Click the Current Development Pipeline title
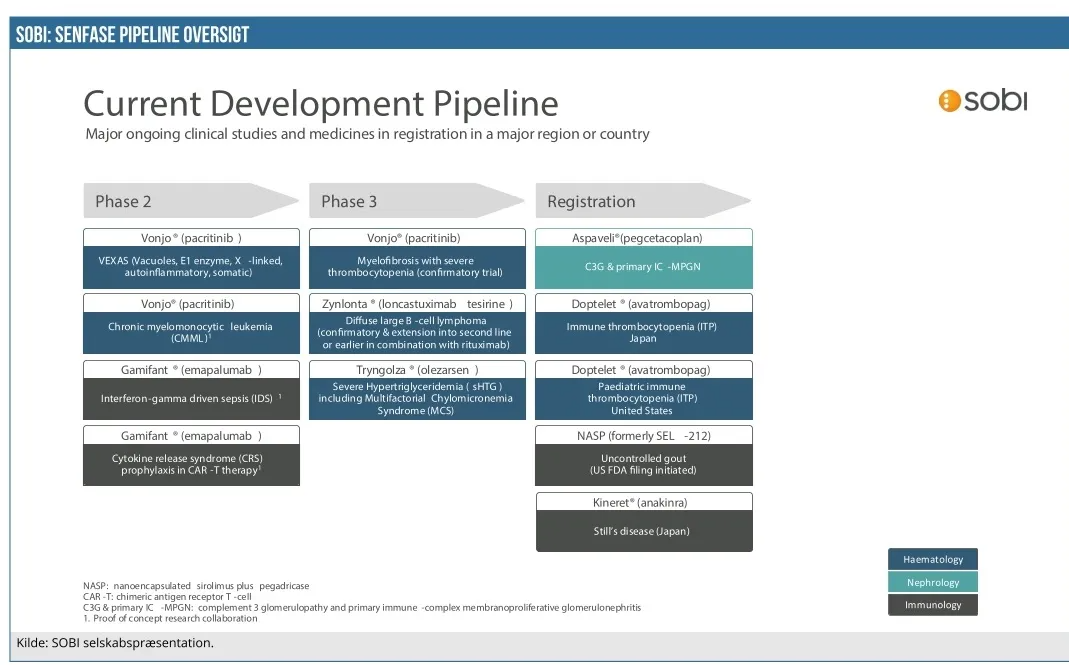Image resolution: width=1069 pixels, height=665 pixels. point(320,104)
